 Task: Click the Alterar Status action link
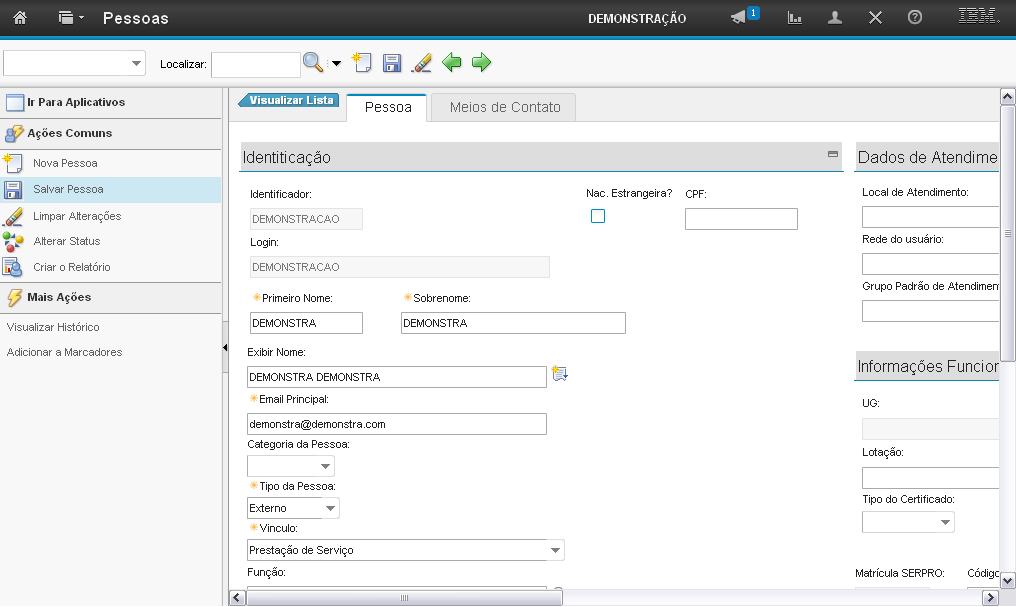pyautogui.click(x=66, y=241)
